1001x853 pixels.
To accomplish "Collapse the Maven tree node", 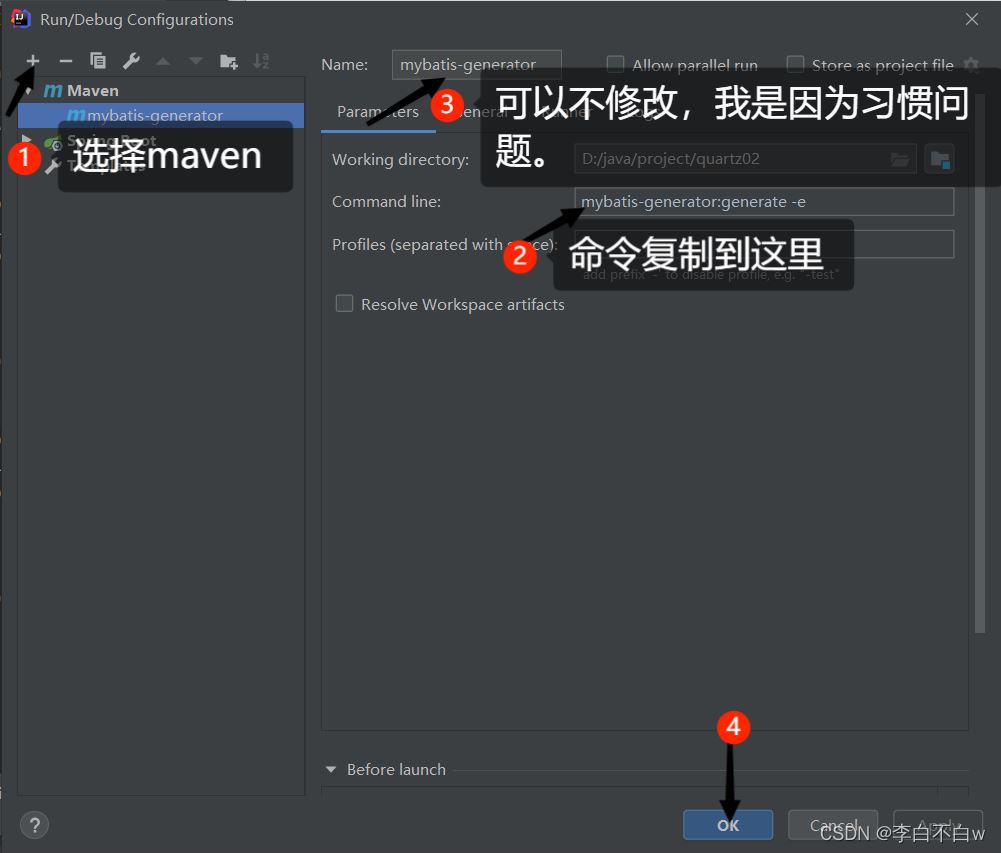I will pos(29,91).
